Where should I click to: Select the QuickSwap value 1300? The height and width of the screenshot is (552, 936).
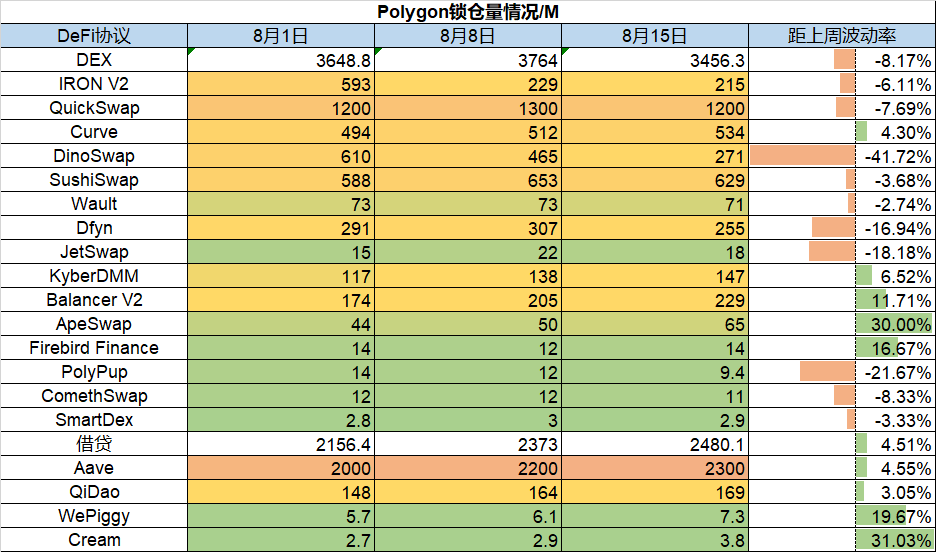538,109
